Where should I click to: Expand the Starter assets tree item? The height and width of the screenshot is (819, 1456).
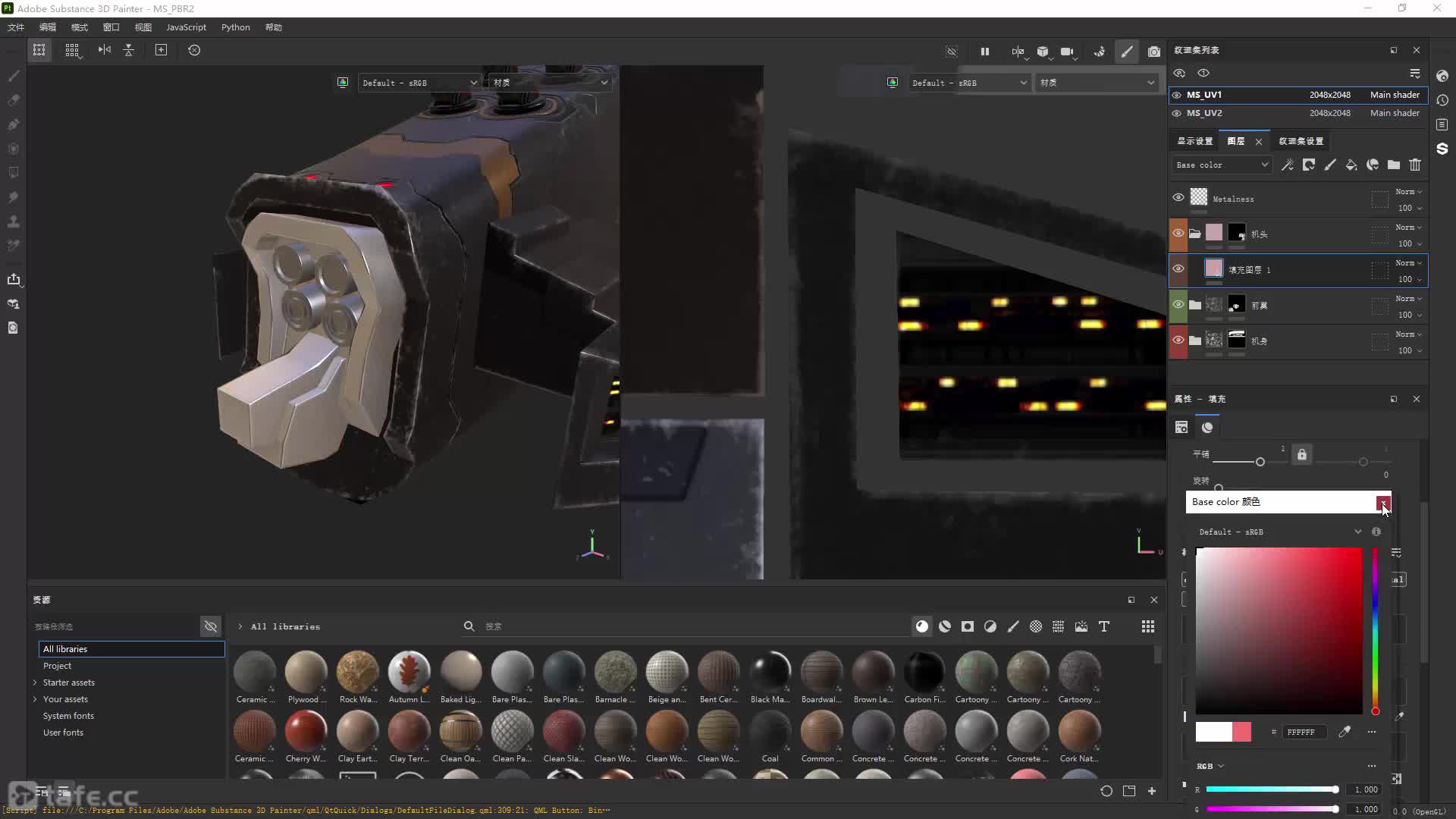click(x=35, y=682)
